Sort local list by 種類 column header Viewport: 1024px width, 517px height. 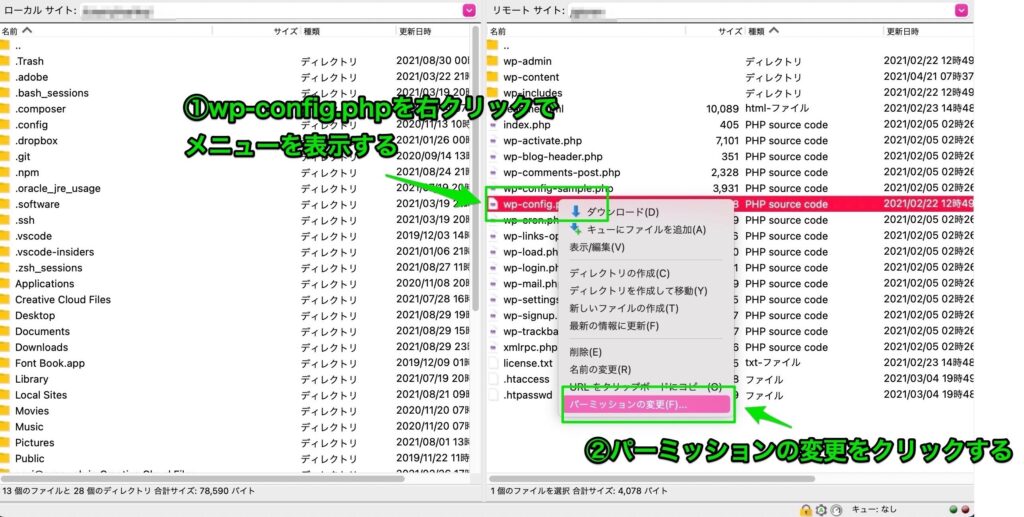click(x=348, y=31)
